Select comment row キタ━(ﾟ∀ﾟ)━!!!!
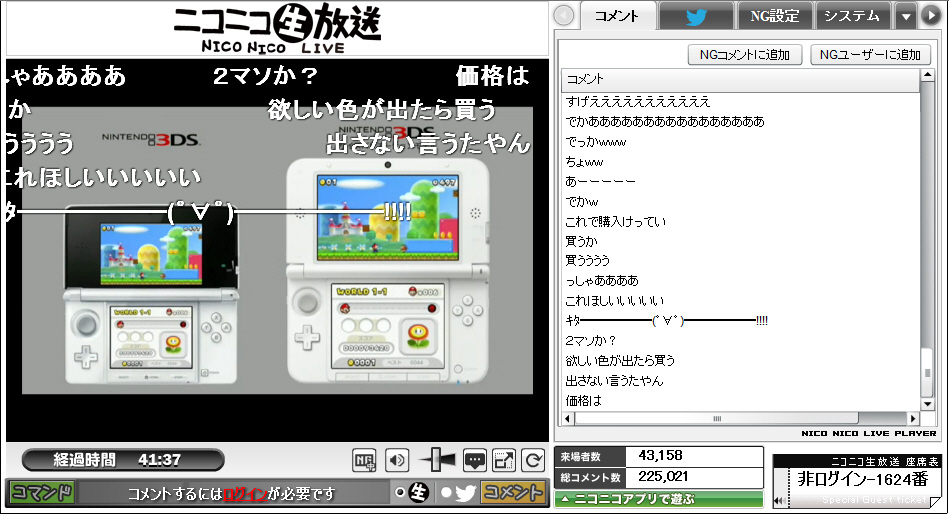Viewport: 949px width, 515px height. click(740, 320)
